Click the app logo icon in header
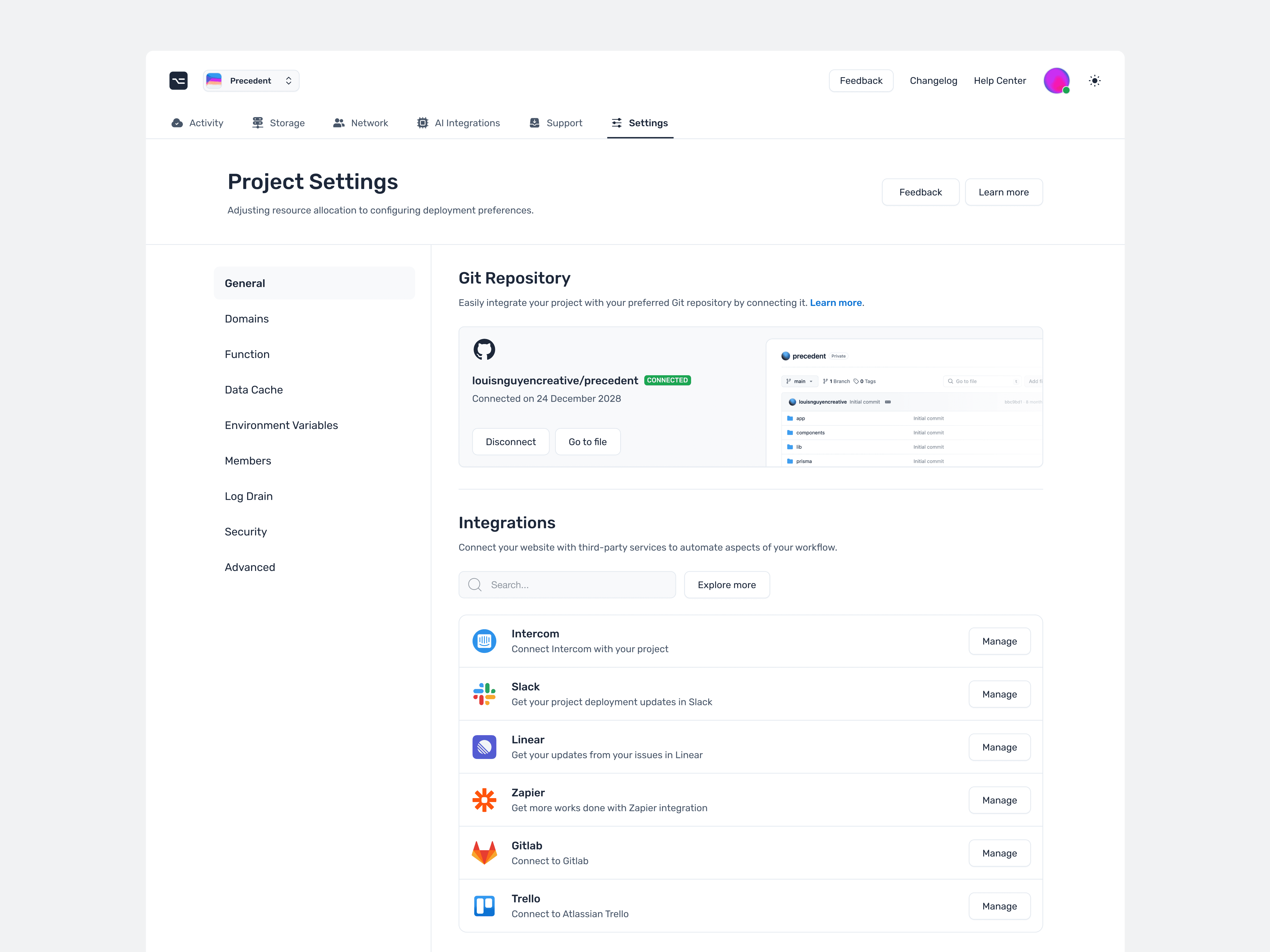Image resolution: width=1270 pixels, height=952 pixels. pyautogui.click(x=179, y=80)
